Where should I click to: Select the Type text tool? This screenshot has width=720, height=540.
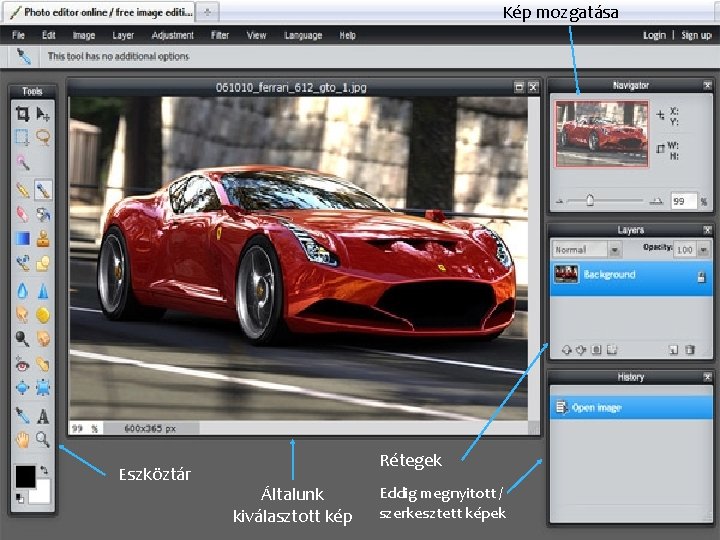[x=43, y=416]
